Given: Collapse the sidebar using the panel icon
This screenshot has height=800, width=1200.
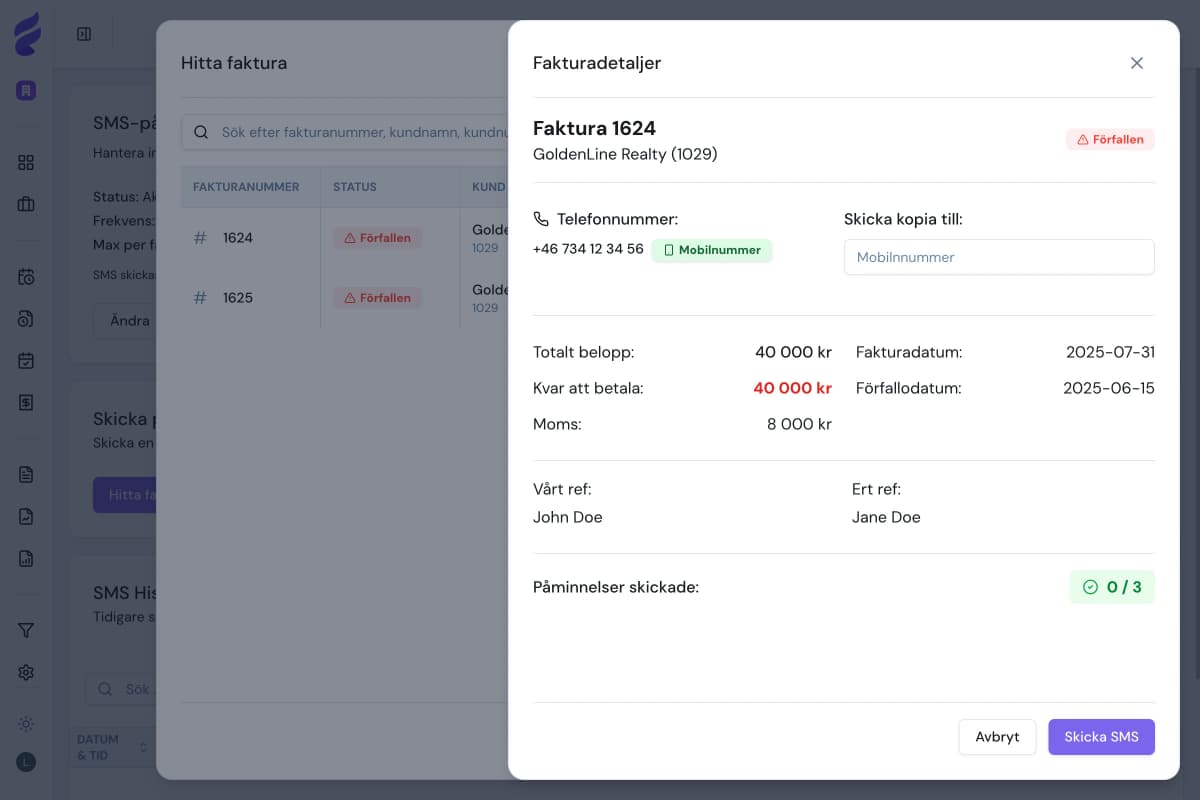Looking at the screenshot, I should [84, 33].
